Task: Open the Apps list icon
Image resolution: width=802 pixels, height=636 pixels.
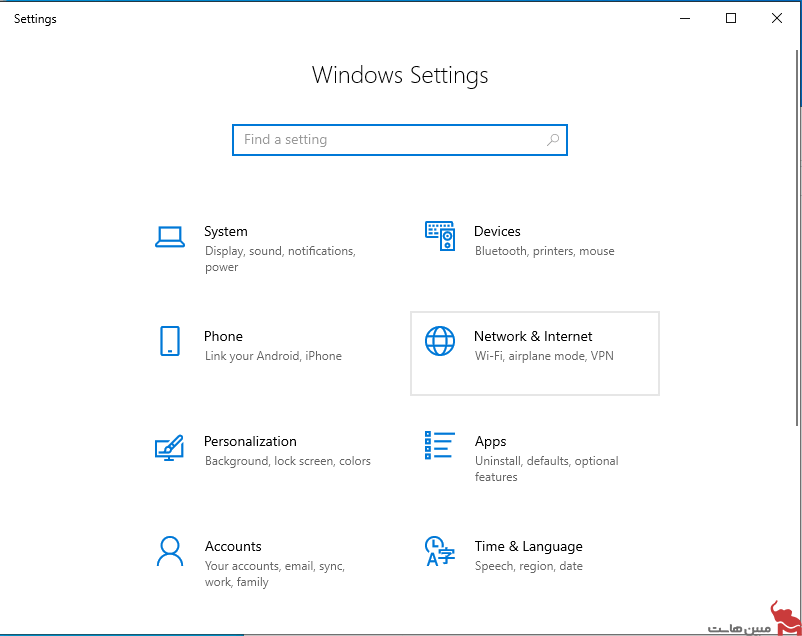Action: 439,445
